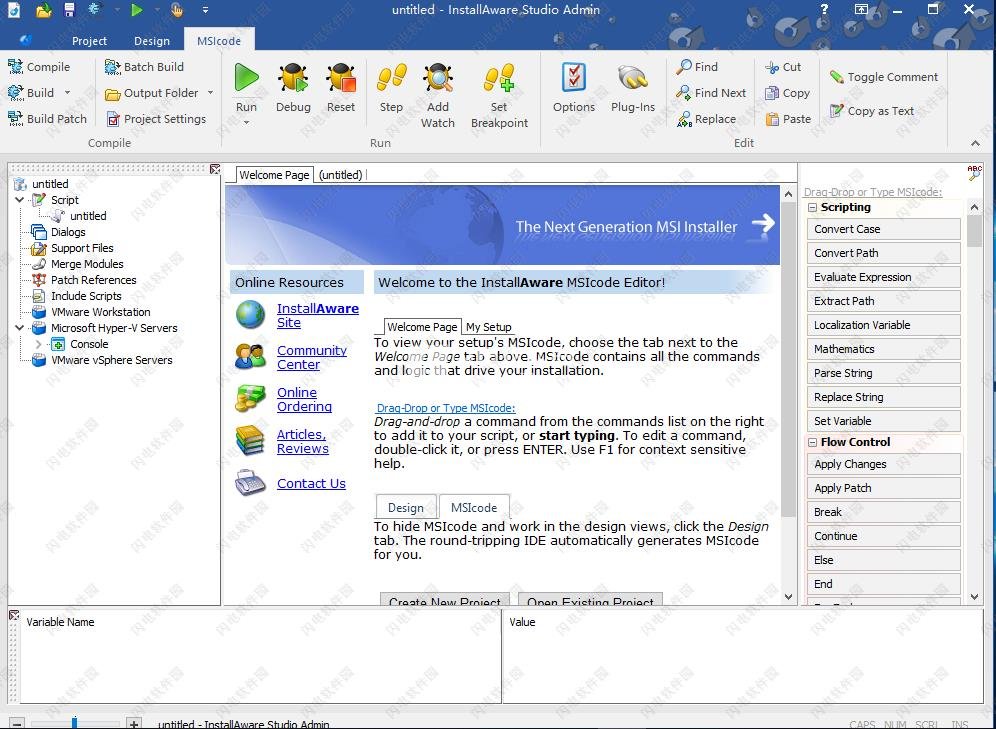Add a watch using Add Watch
996x729 pixels.
(438, 96)
